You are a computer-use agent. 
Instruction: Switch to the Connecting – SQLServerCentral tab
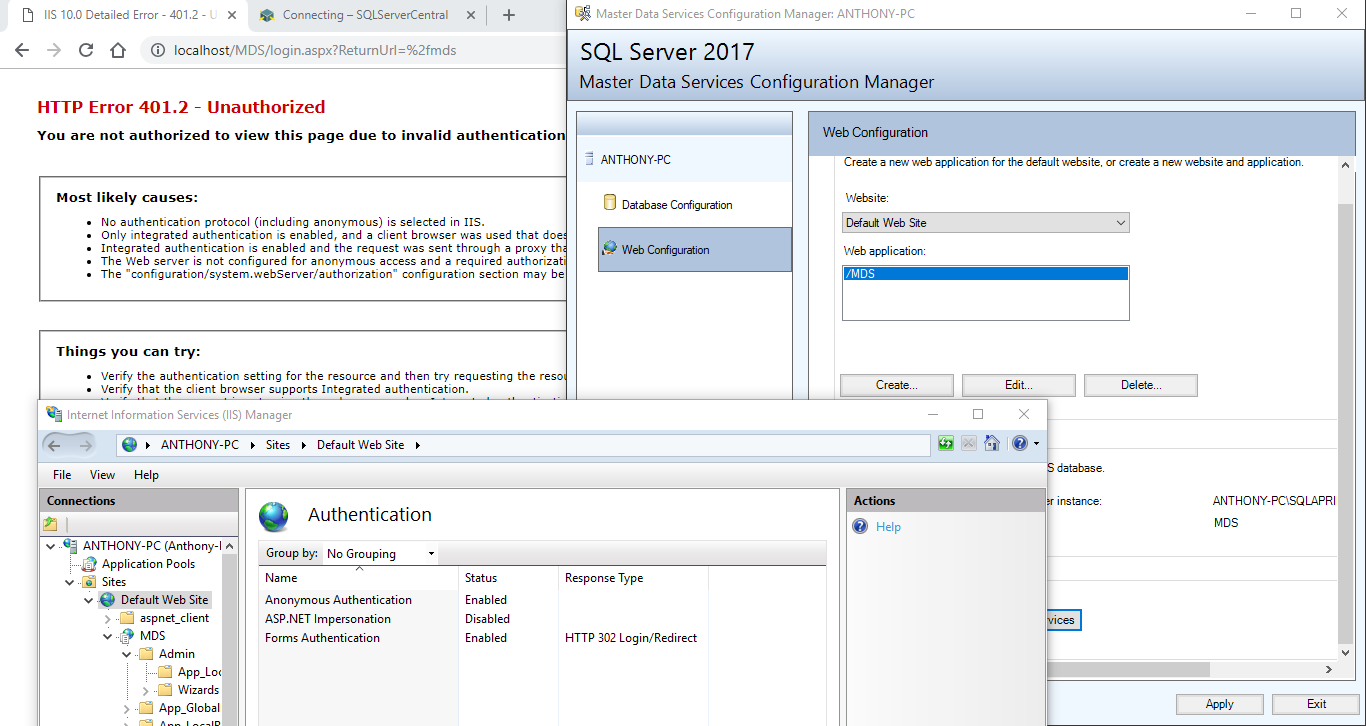364,15
